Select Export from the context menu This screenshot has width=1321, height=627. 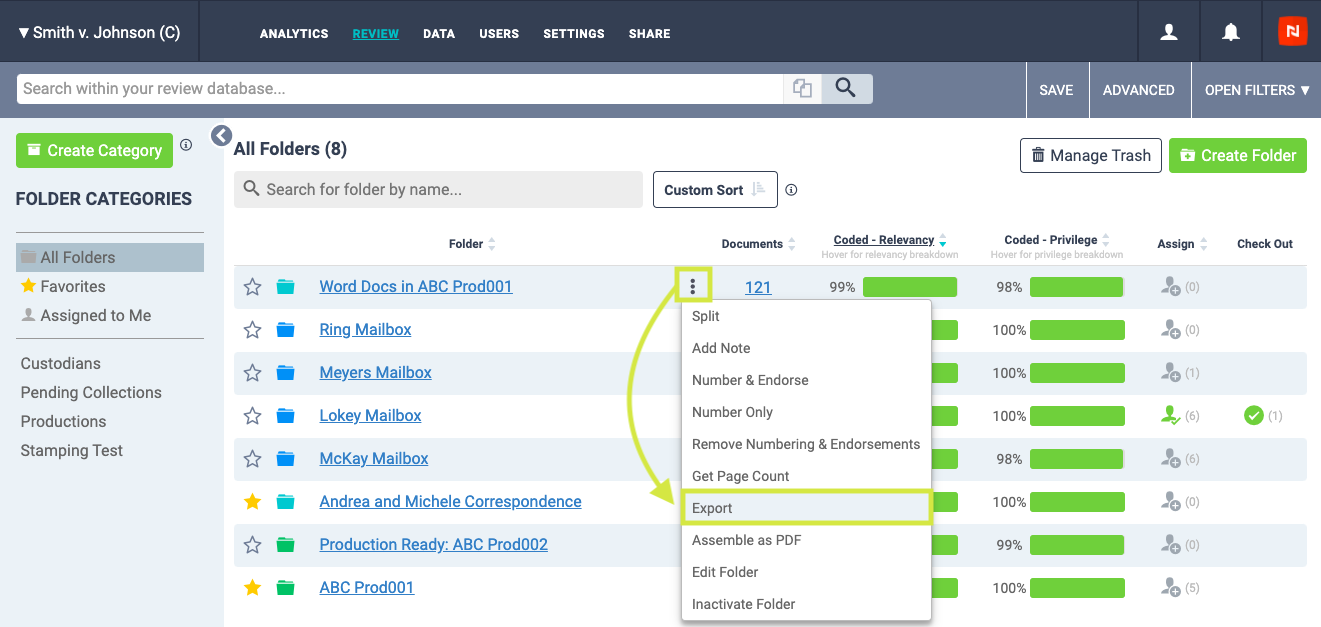pyautogui.click(x=806, y=508)
